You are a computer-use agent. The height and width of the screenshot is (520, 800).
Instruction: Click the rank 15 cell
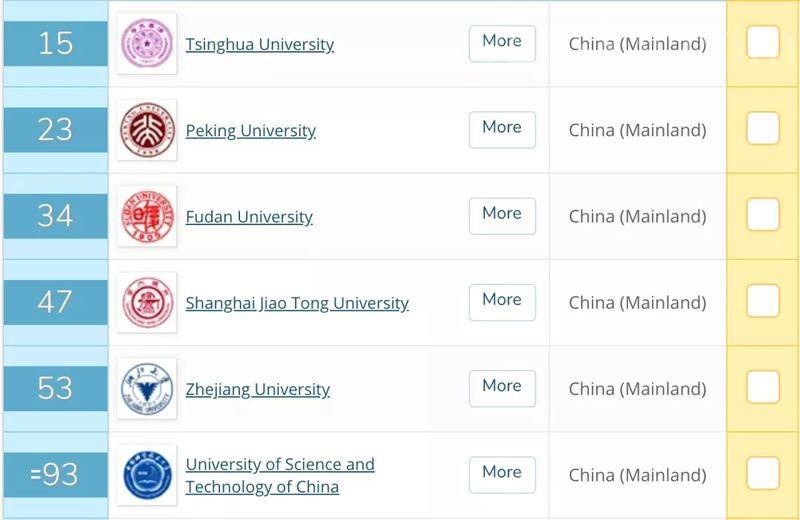[55, 43]
